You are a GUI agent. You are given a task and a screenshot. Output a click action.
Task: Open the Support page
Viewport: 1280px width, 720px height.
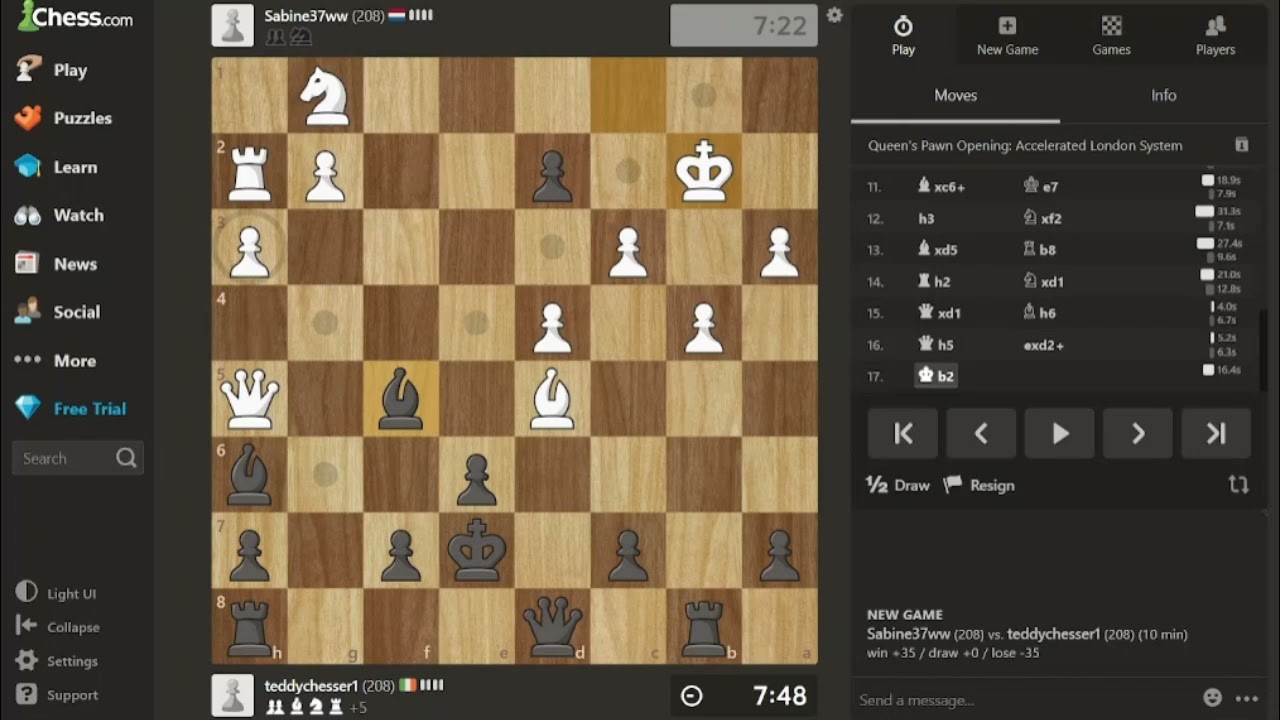[56, 695]
